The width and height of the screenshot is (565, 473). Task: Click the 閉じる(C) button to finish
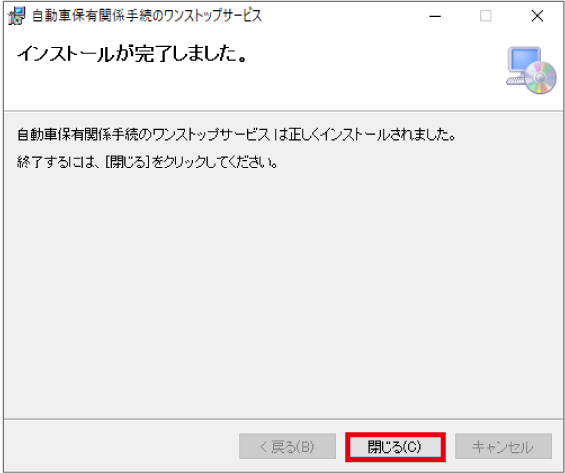coord(395,447)
